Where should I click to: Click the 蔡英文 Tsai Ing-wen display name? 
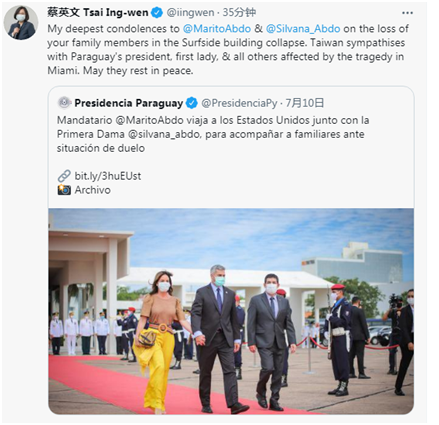[x=98, y=13]
